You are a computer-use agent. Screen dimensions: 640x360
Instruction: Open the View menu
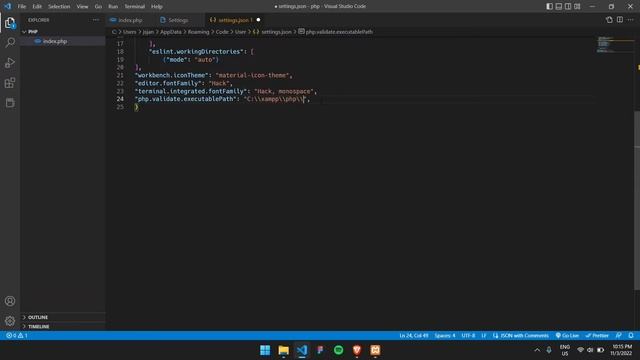(82, 7)
